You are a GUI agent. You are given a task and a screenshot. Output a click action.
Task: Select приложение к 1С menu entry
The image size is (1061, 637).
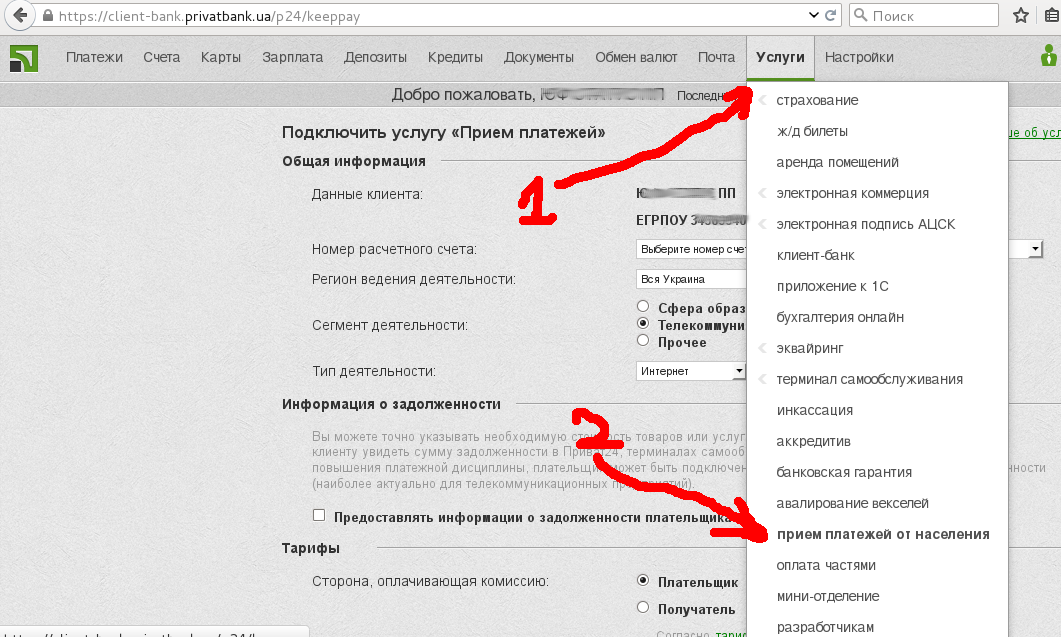click(832, 286)
